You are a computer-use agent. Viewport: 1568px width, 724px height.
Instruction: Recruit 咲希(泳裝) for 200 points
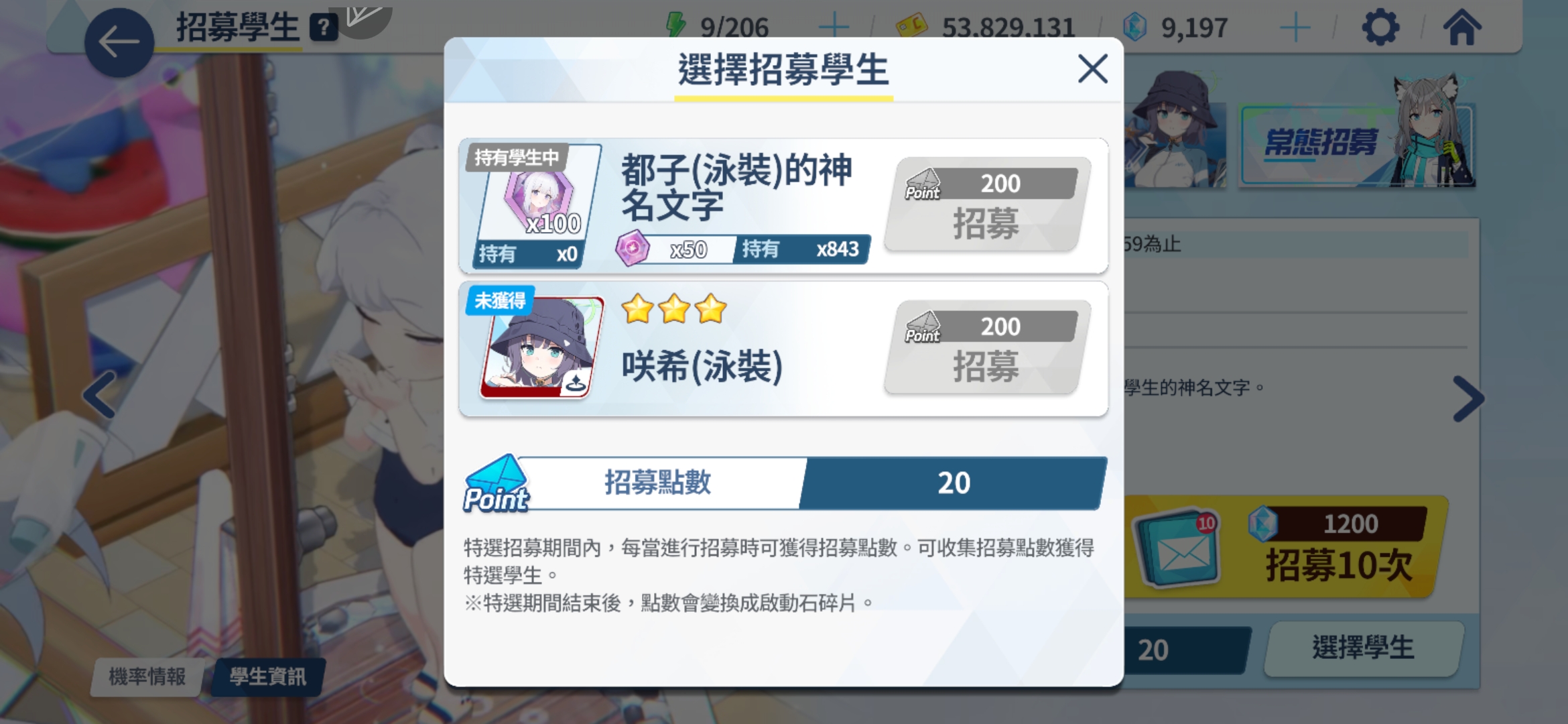pyautogui.click(x=987, y=347)
